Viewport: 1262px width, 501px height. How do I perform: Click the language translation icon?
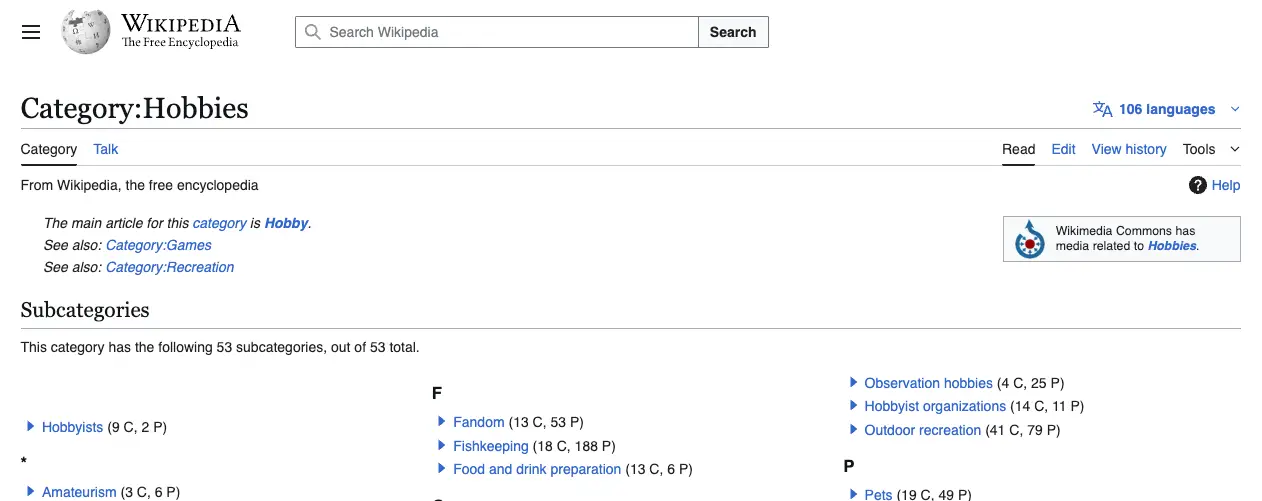tap(1102, 109)
